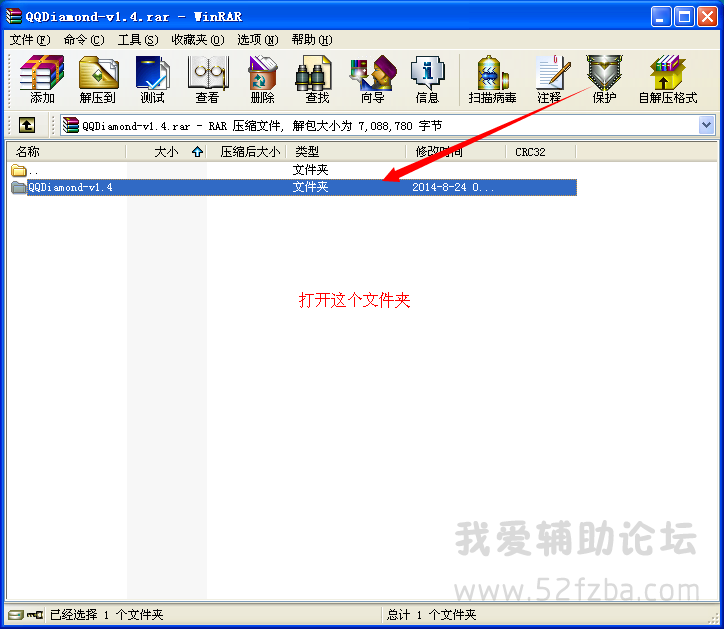This screenshot has height=629, width=724.
Task: Sort by the CRC32 column header
Action: [541, 151]
